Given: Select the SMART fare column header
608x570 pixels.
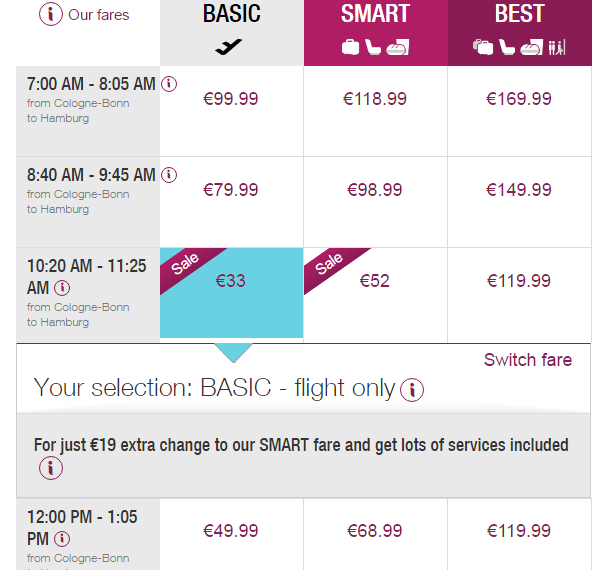Looking at the screenshot, I should coord(375,14).
